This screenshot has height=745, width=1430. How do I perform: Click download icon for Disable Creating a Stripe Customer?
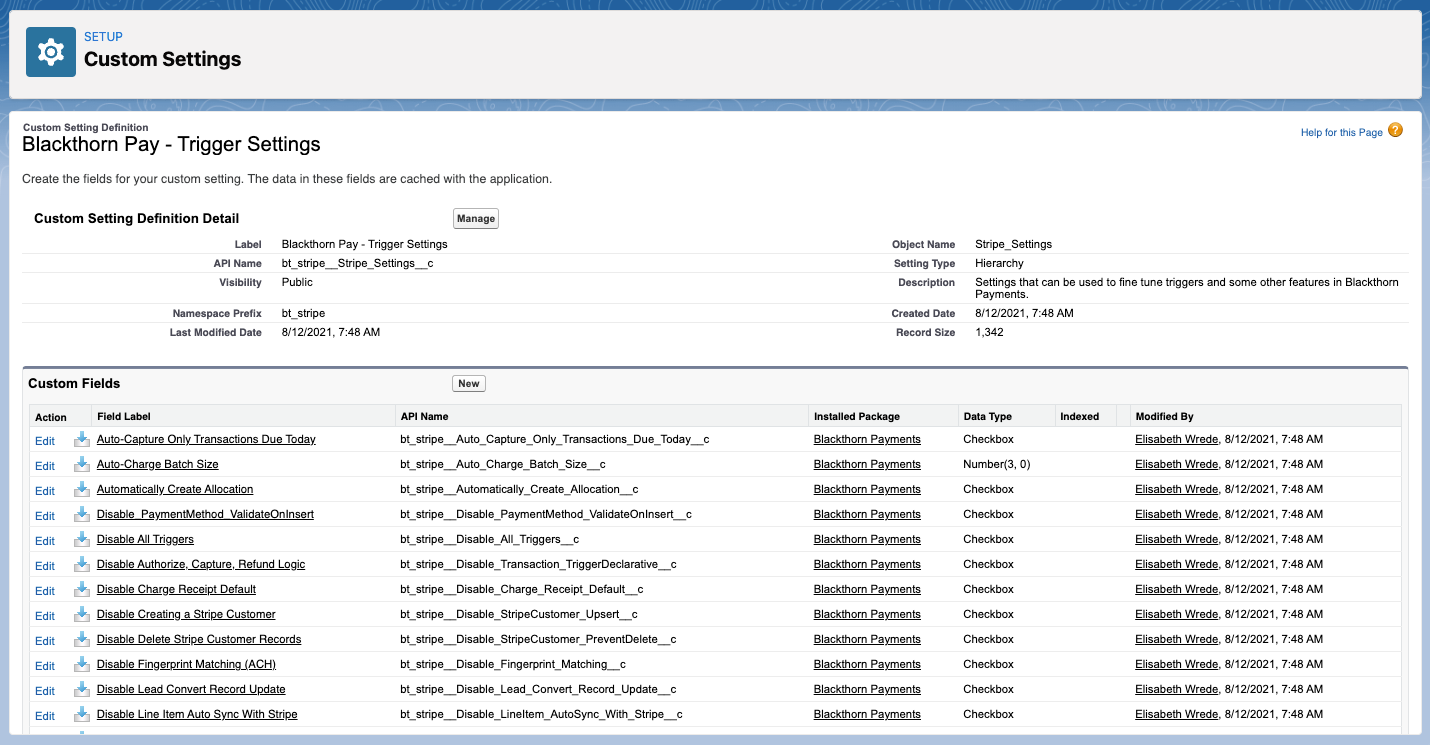(81, 614)
